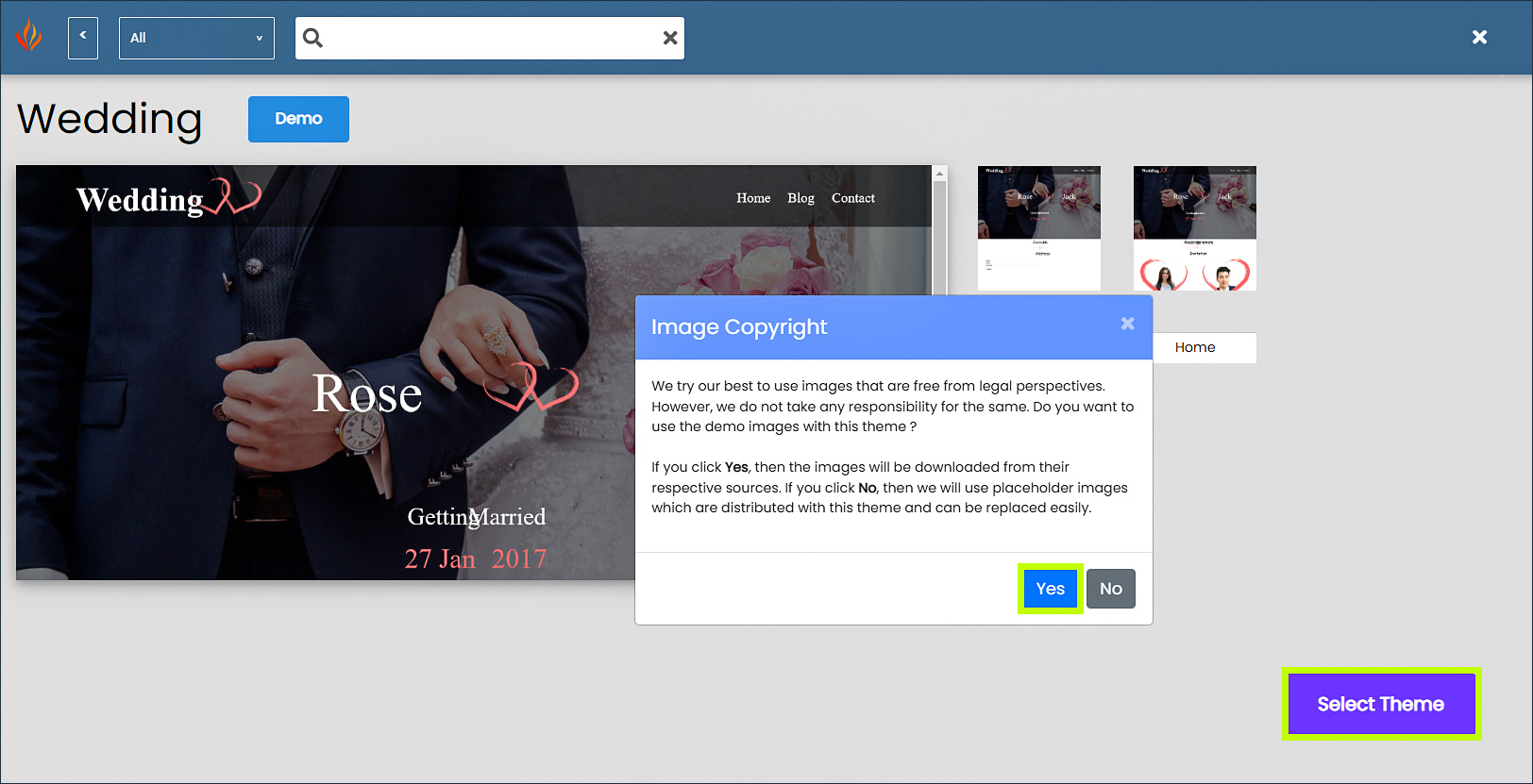The height and width of the screenshot is (784, 1533).
Task: Open Home link in preview navigation
Action: click(x=753, y=198)
